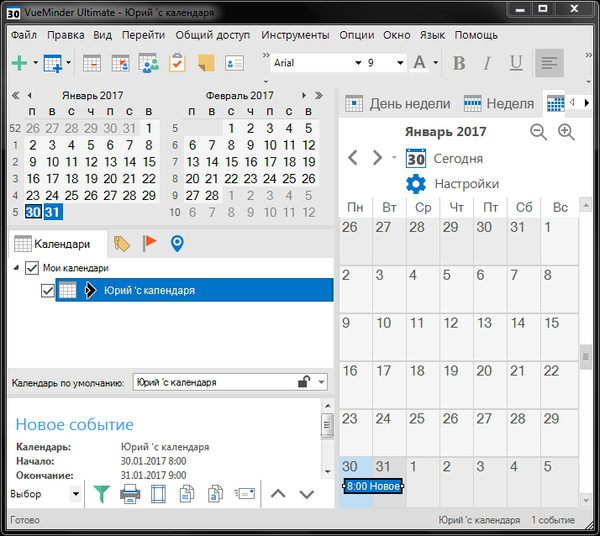Open the Инструменты menu
The height and width of the screenshot is (536, 600).
295,34
